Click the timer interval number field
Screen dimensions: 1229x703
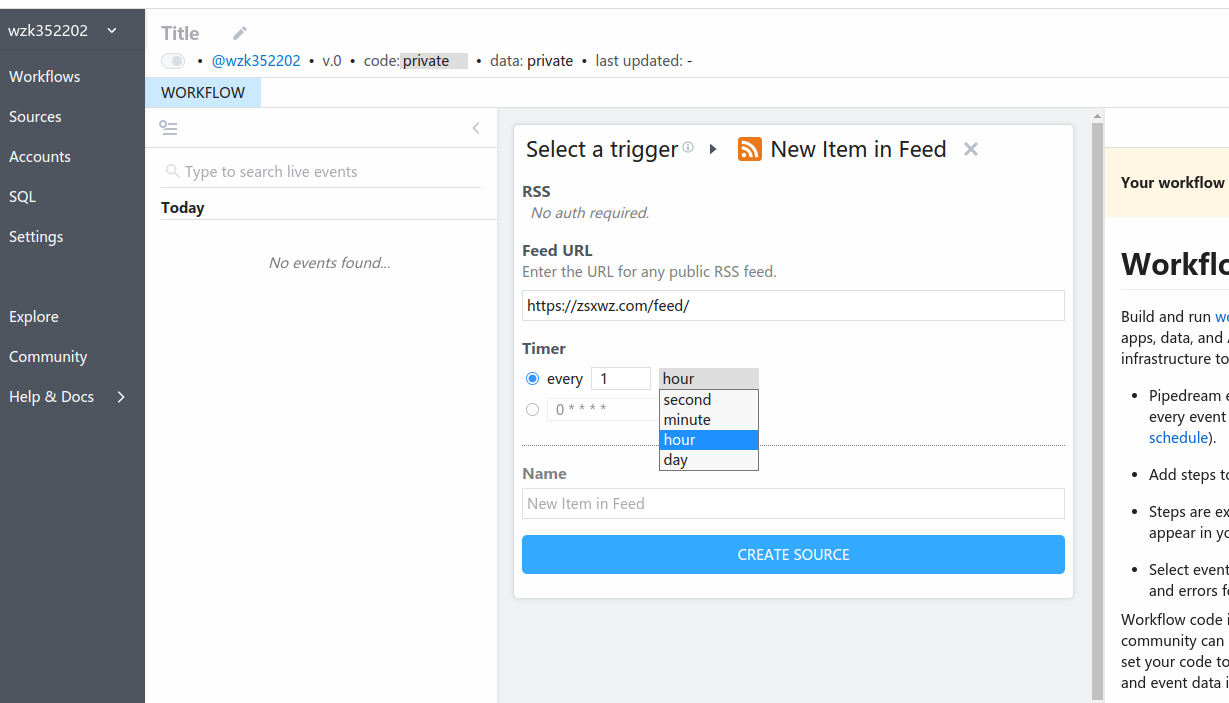(x=620, y=379)
